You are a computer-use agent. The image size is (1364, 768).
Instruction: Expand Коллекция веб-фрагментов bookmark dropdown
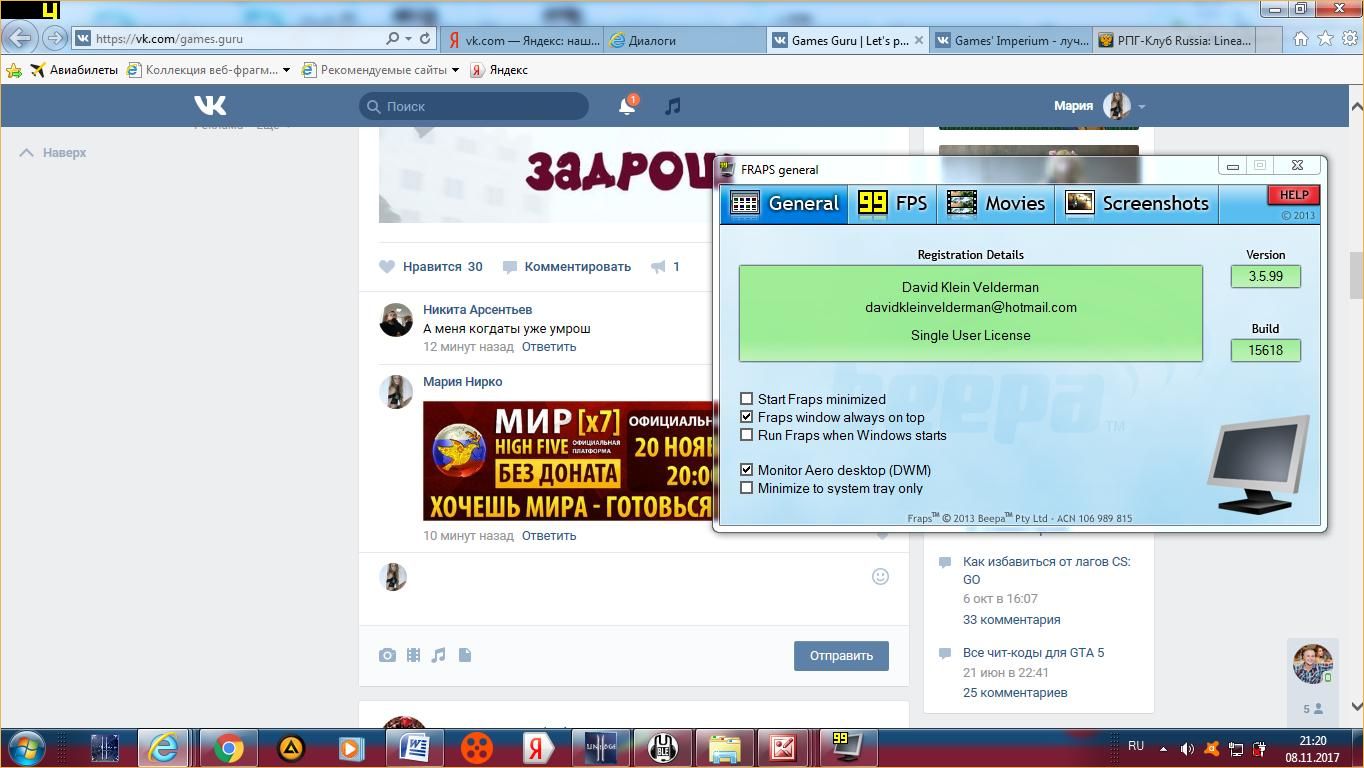[286, 70]
